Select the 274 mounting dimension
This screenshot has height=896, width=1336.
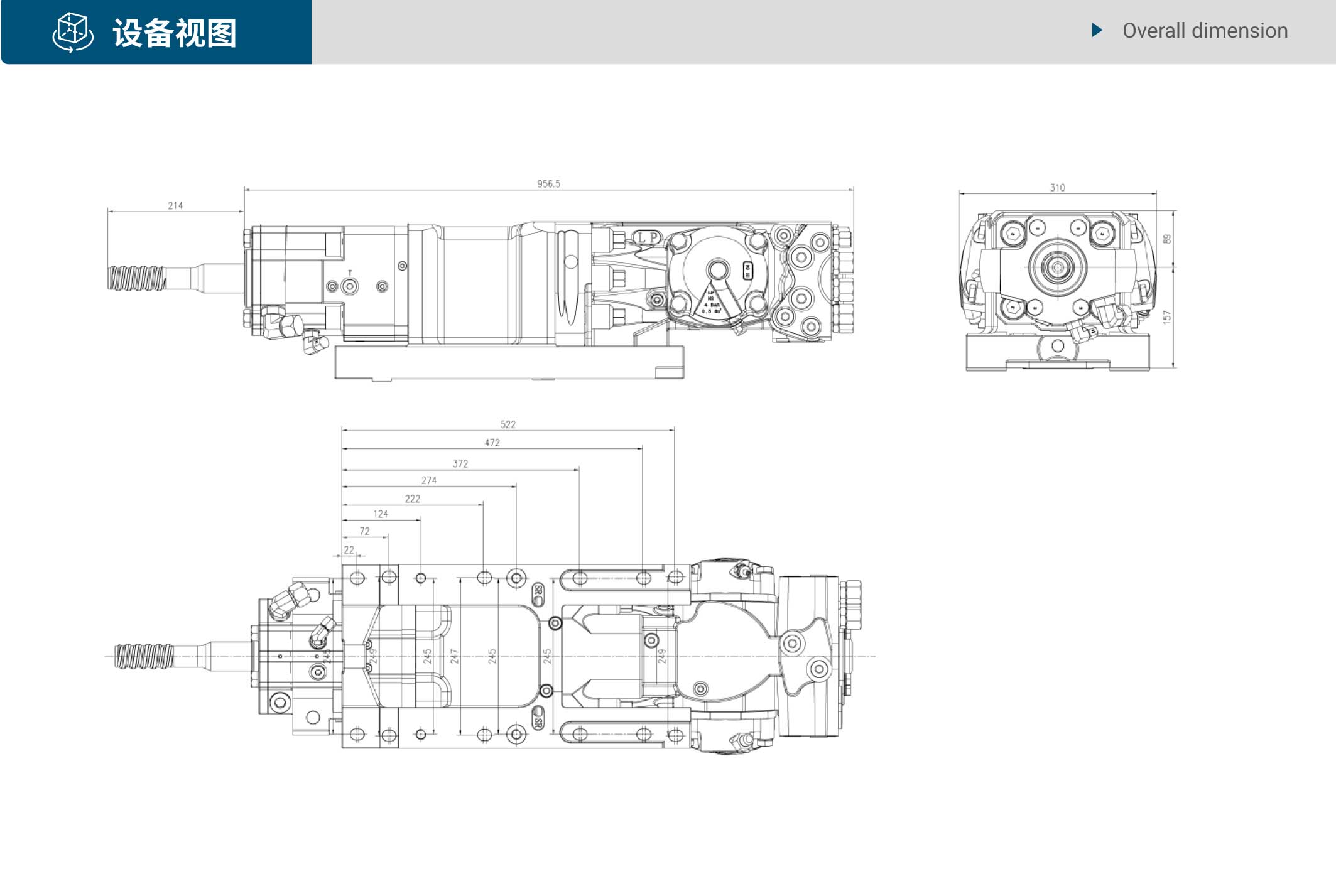(429, 480)
